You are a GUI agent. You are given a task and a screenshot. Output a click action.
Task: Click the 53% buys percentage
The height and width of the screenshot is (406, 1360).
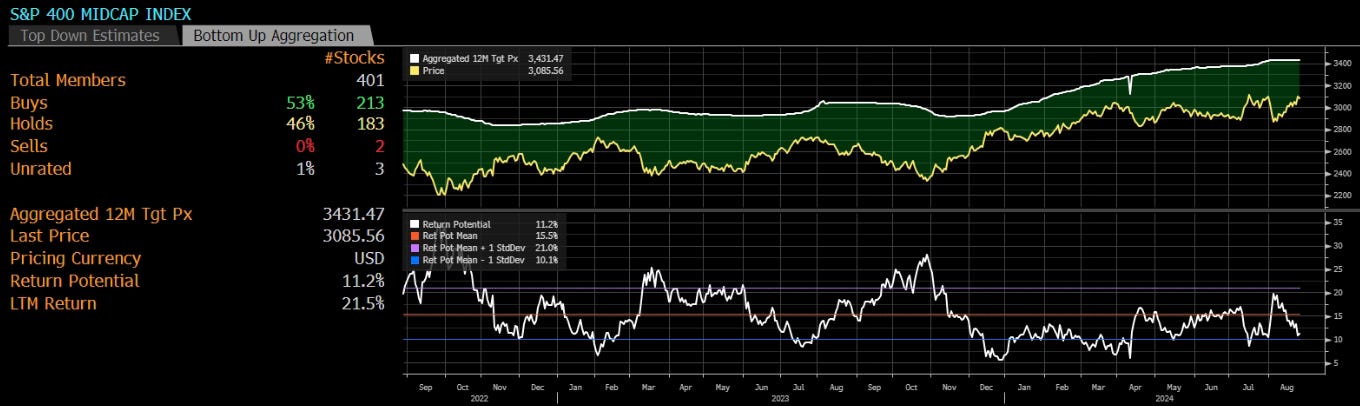(298, 103)
